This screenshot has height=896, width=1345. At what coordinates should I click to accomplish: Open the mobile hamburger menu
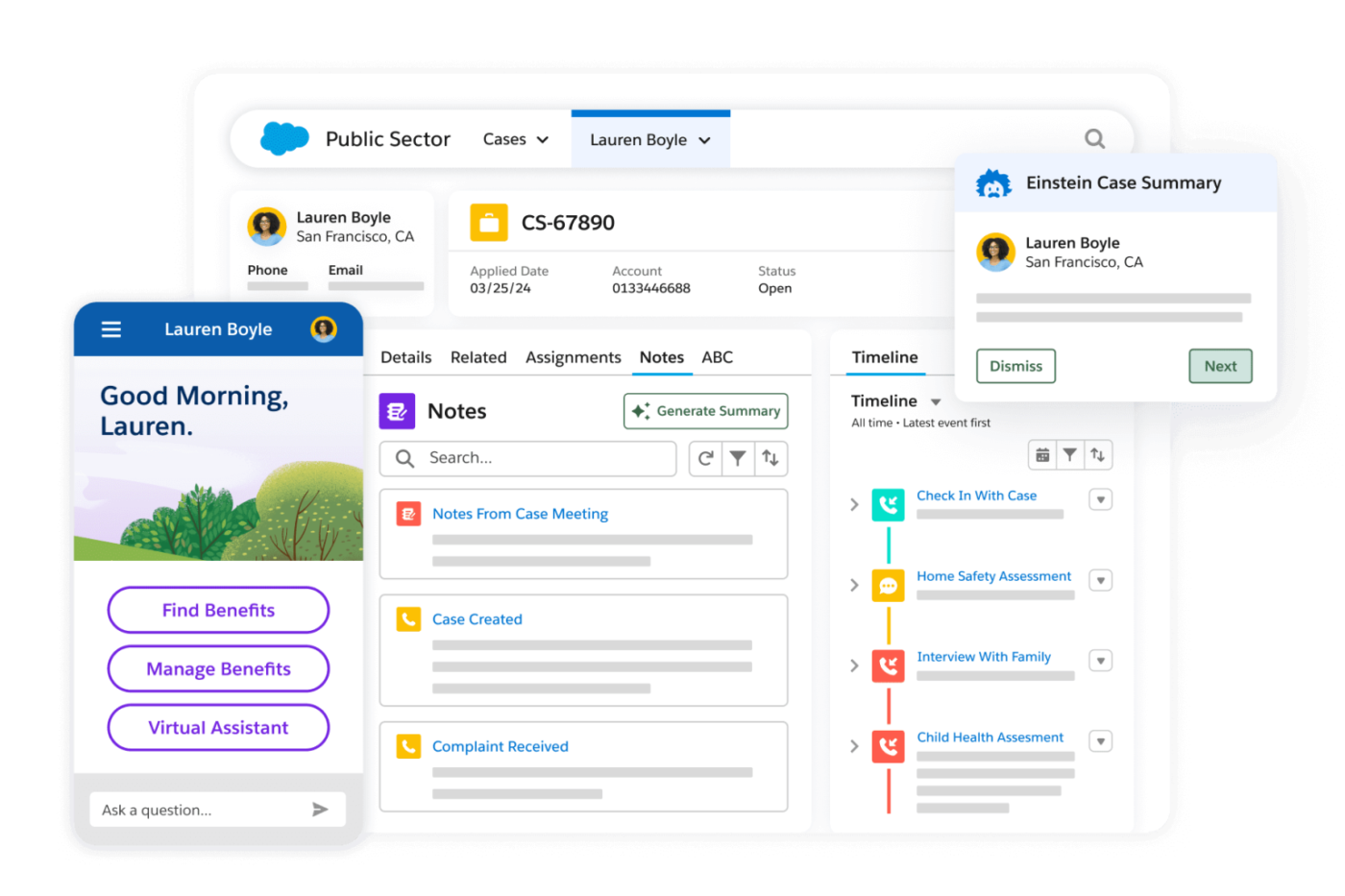point(111,329)
